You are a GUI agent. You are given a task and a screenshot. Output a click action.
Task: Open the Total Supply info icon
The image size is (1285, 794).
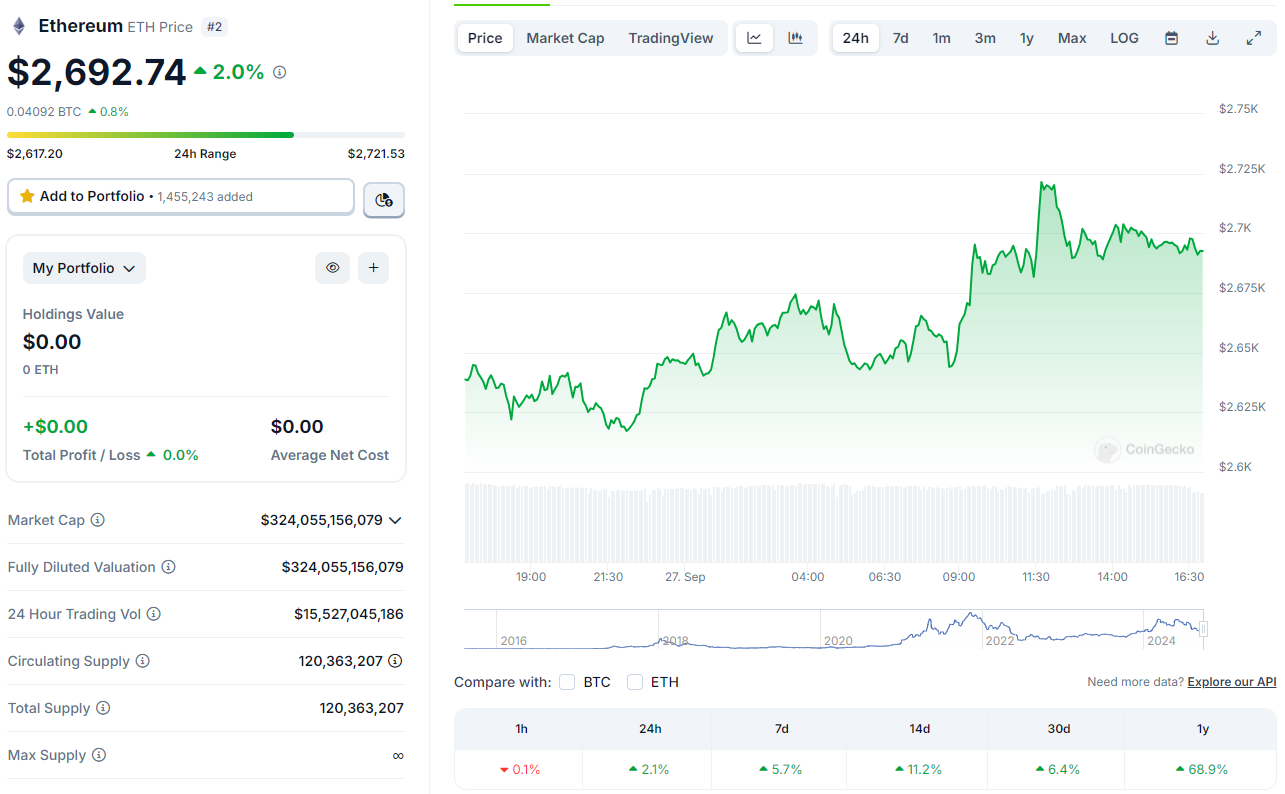tap(103, 708)
